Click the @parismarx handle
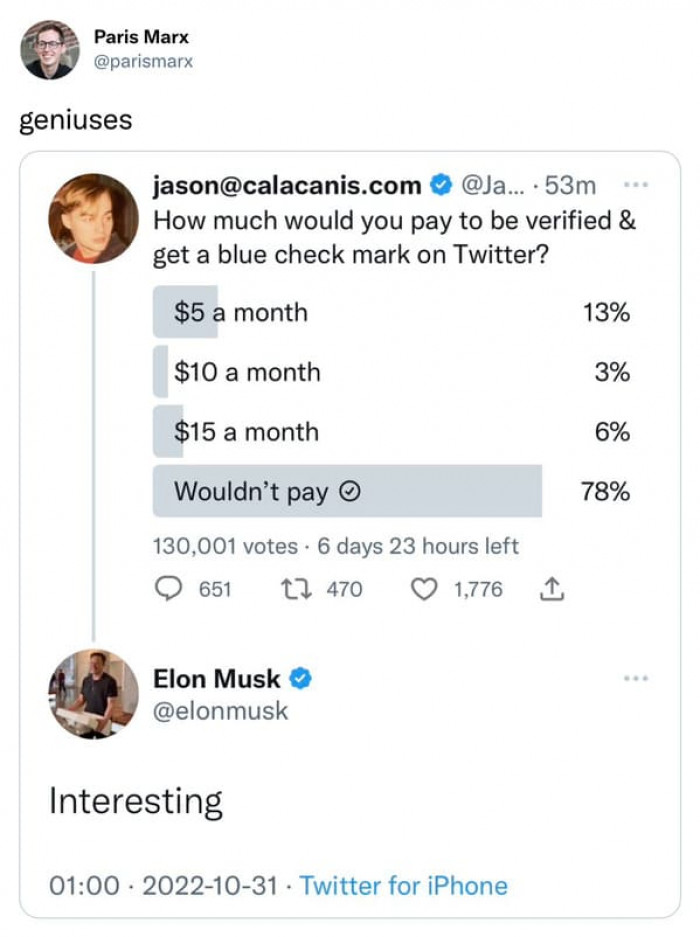700x937 pixels. tap(143, 61)
